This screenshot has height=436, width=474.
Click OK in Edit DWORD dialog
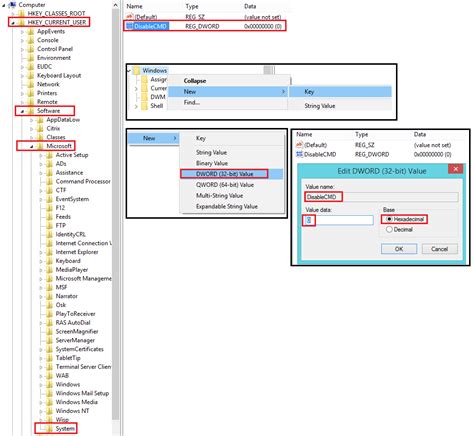click(399, 249)
